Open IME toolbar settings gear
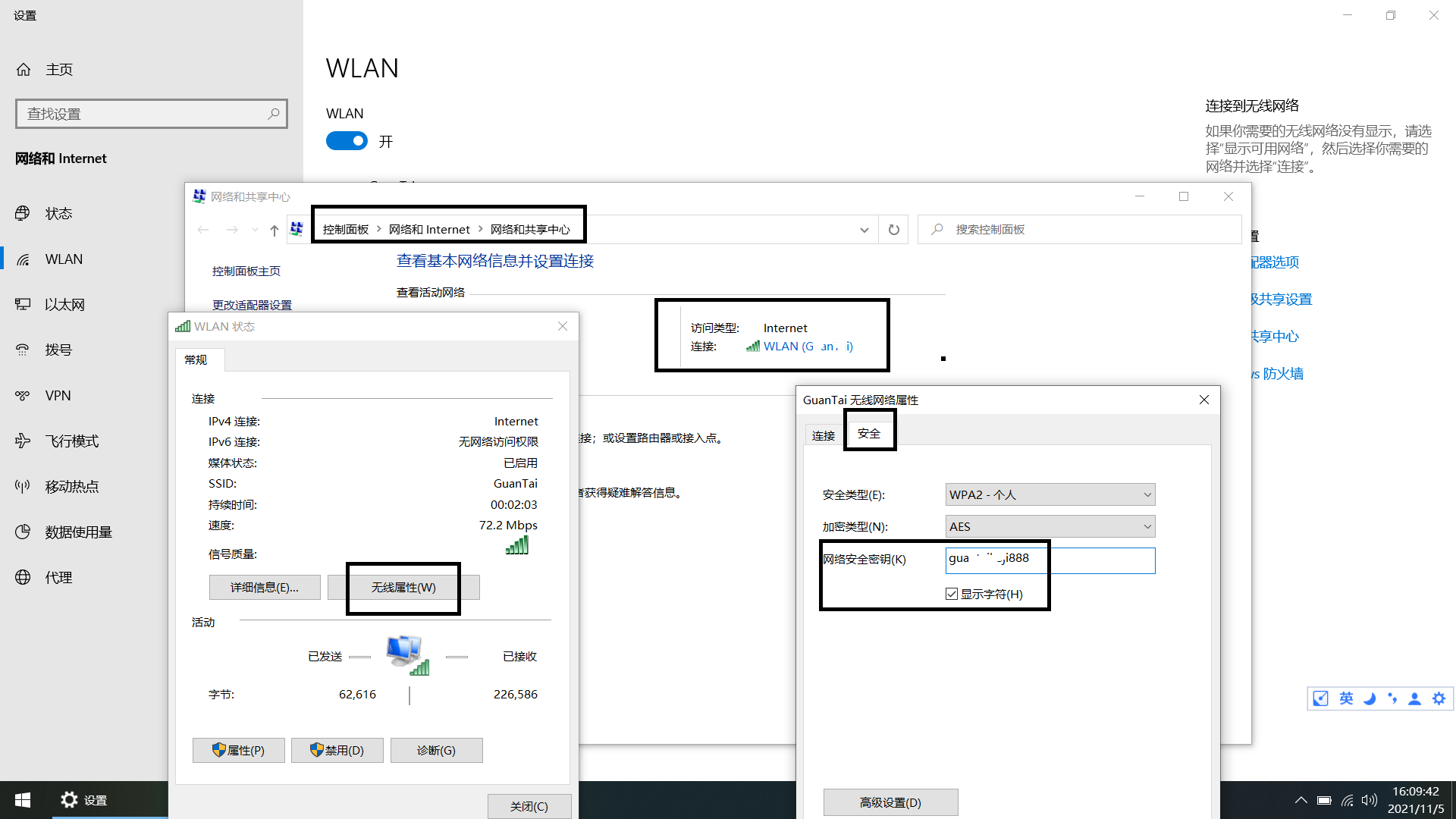Viewport: 1456px width, 819px height. coord(1439,698)
